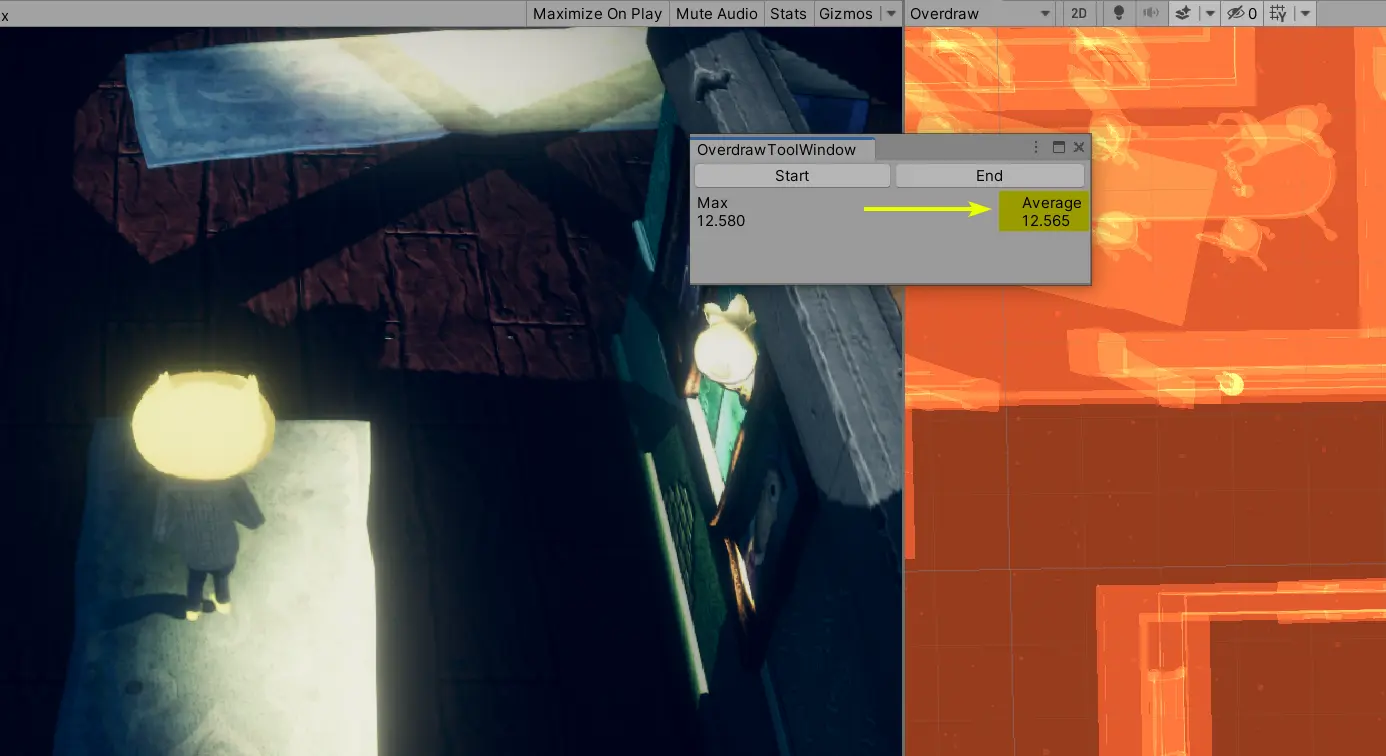Click the scene audio speaker icon
This screenshot has width=1386, height=756.
1151,13
